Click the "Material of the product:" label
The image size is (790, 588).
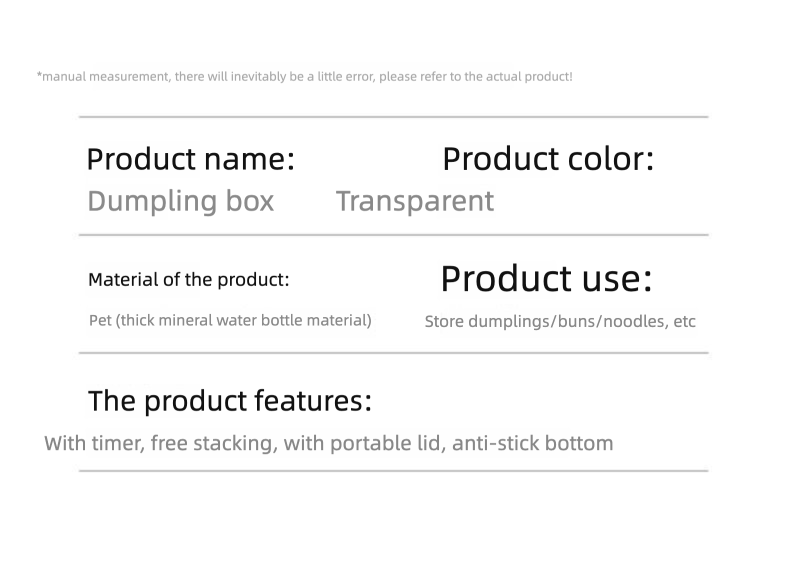188,280
